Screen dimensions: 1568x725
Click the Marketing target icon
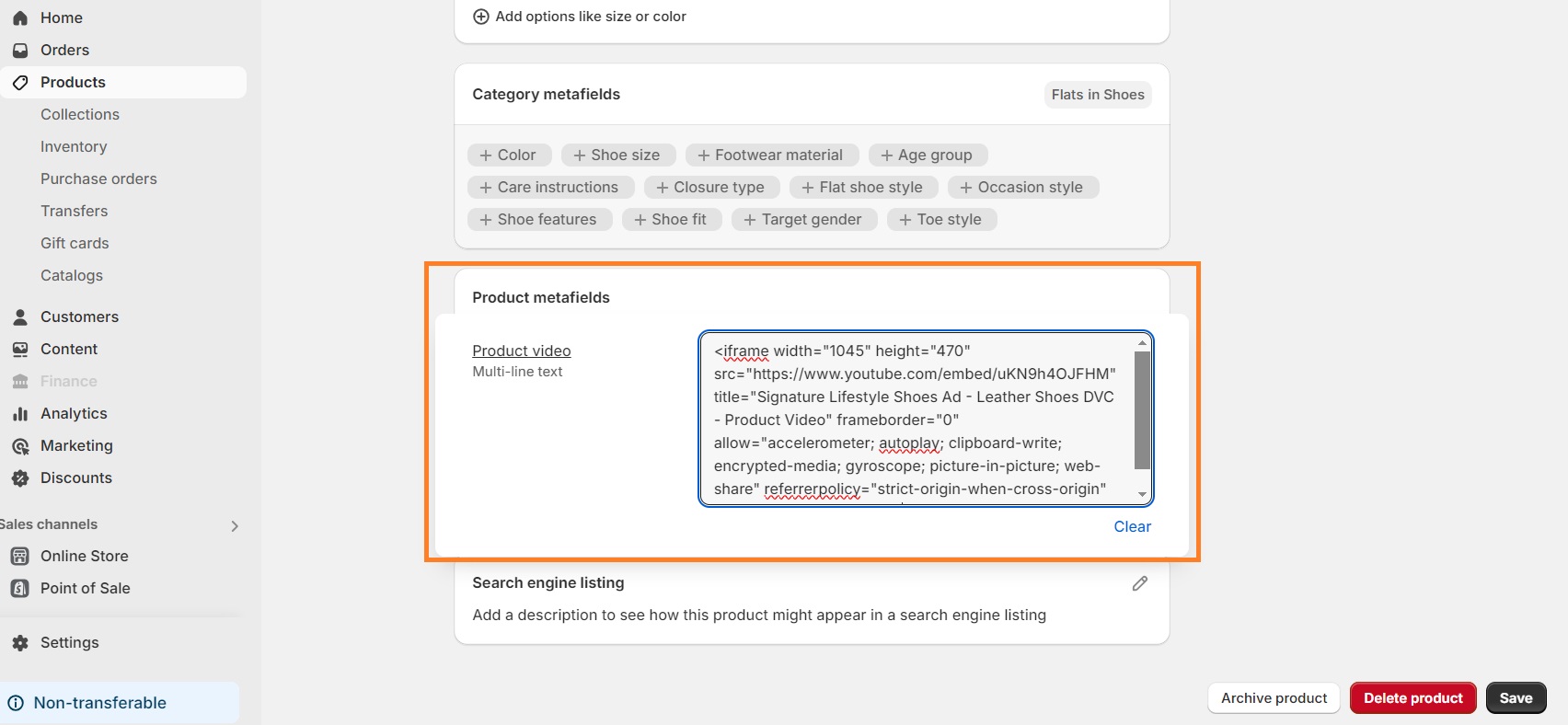coord(20,446)
